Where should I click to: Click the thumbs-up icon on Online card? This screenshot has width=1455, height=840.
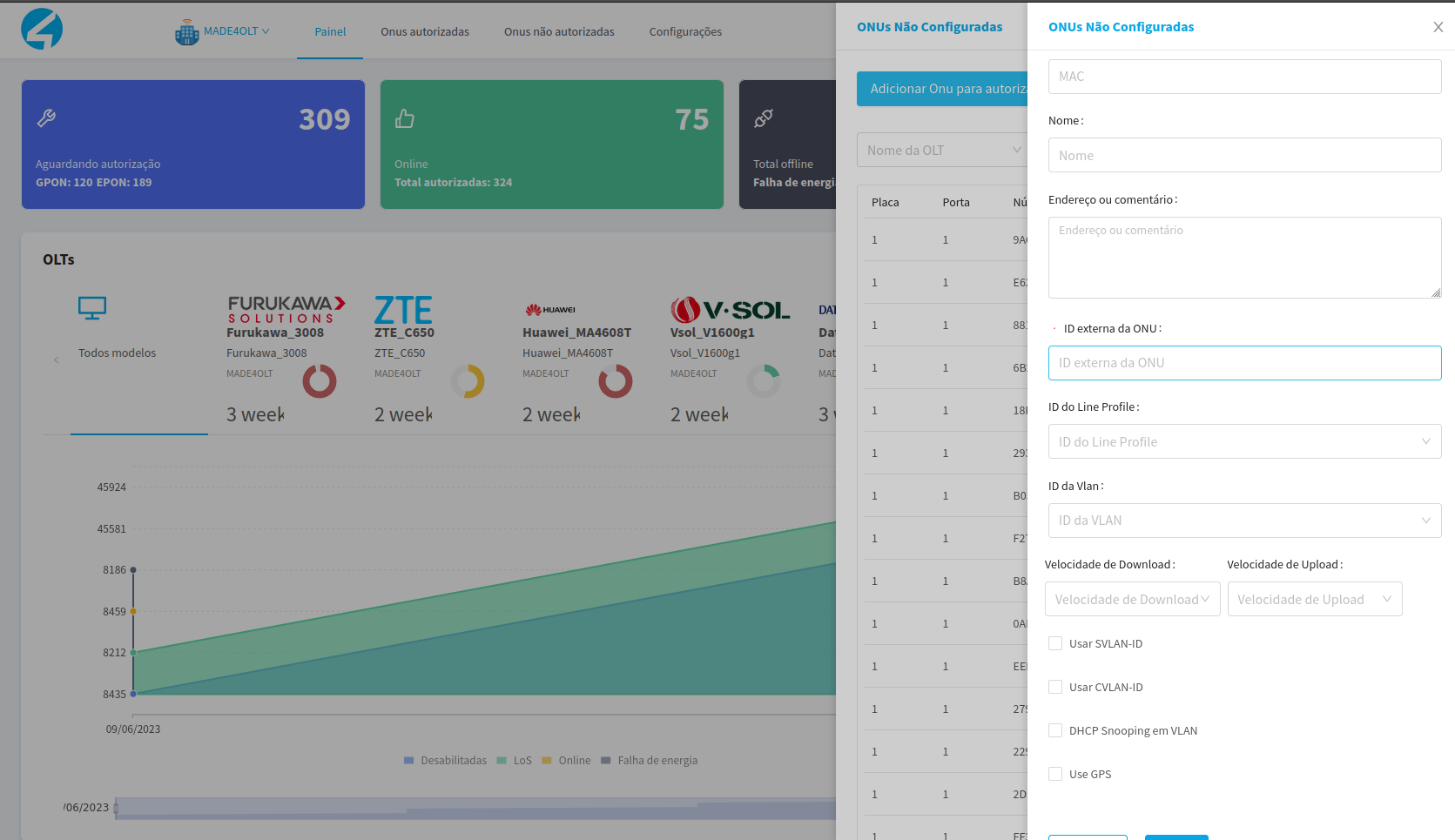[x=405, y=118]
